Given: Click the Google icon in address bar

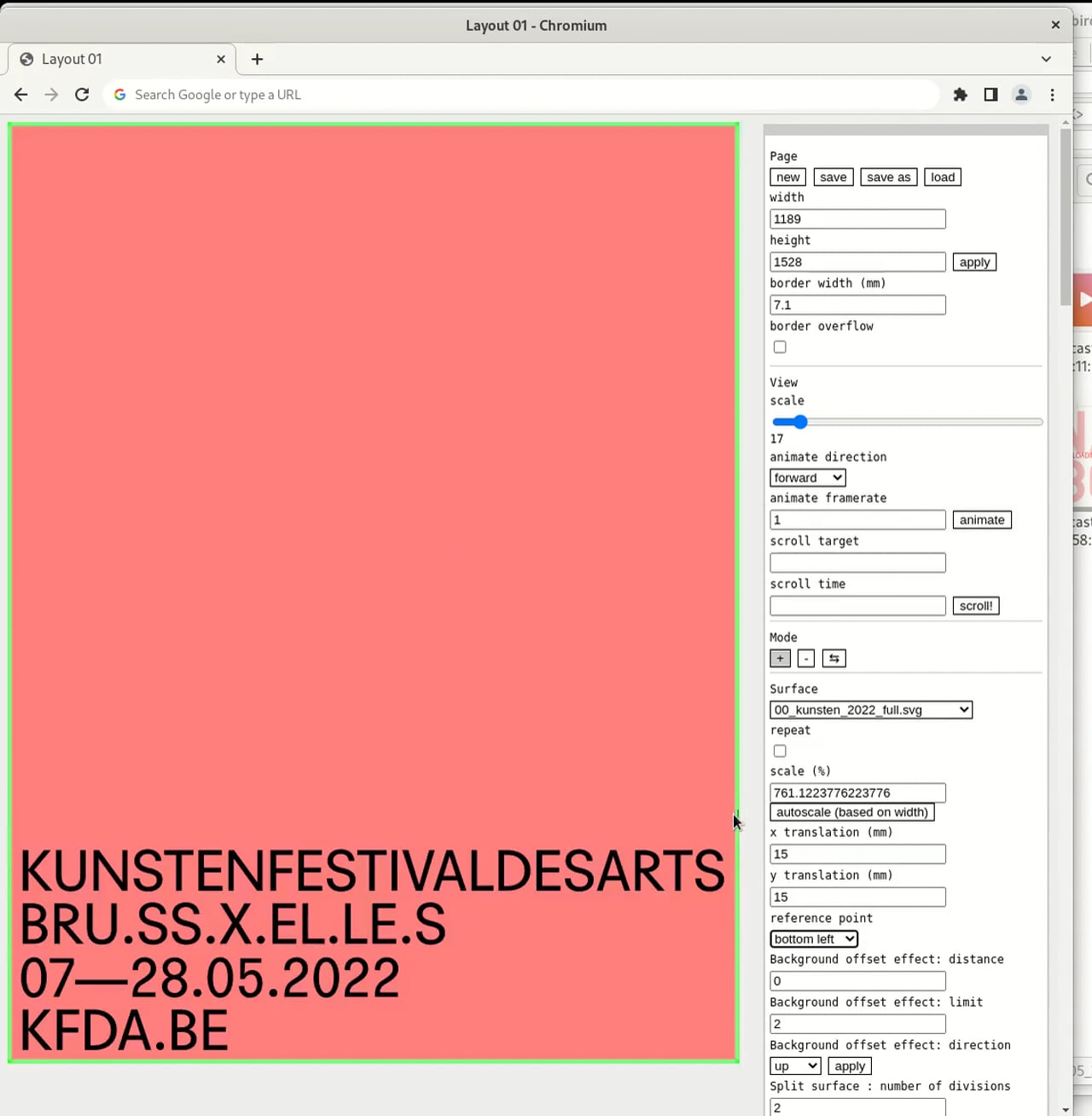Looking at the screenshot, I should (x=120, y=95).
